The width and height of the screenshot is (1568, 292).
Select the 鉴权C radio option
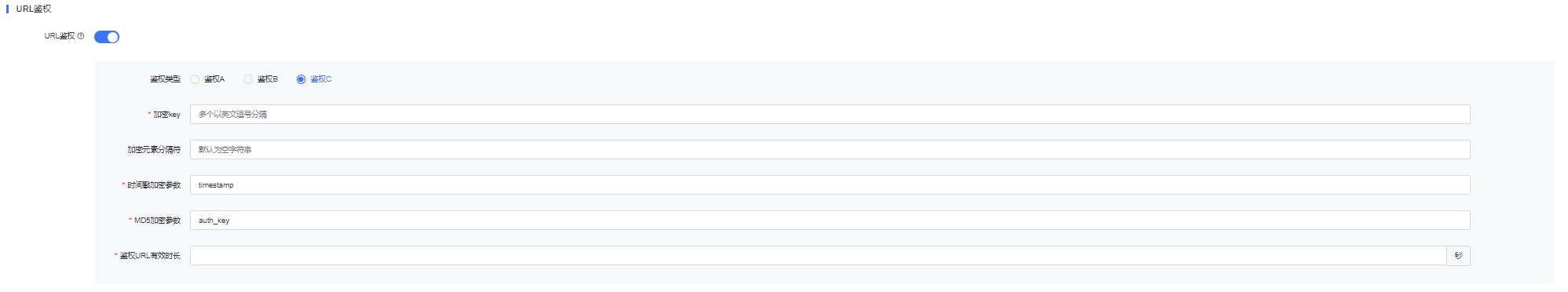(x=301, y=79)
